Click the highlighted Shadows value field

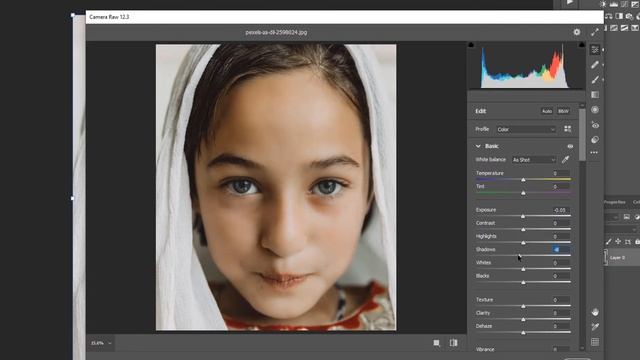560,249
